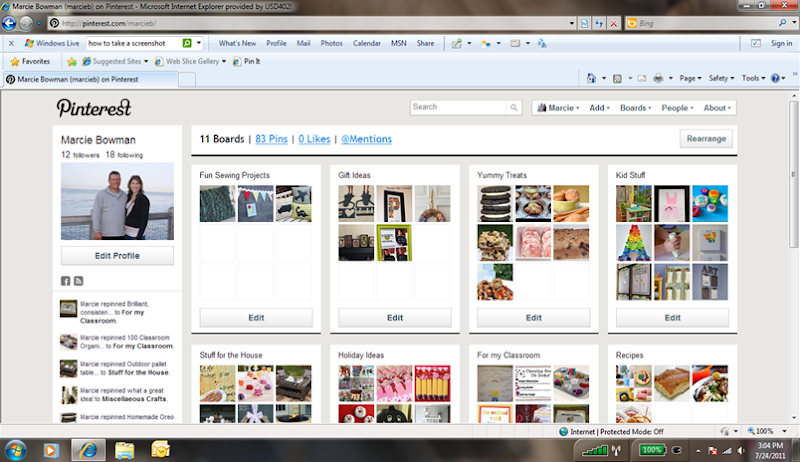Viewport: 800px width, 462px height.
Task: Click the Compatibility View icon in address bar
Action: [x=584, y=23]
